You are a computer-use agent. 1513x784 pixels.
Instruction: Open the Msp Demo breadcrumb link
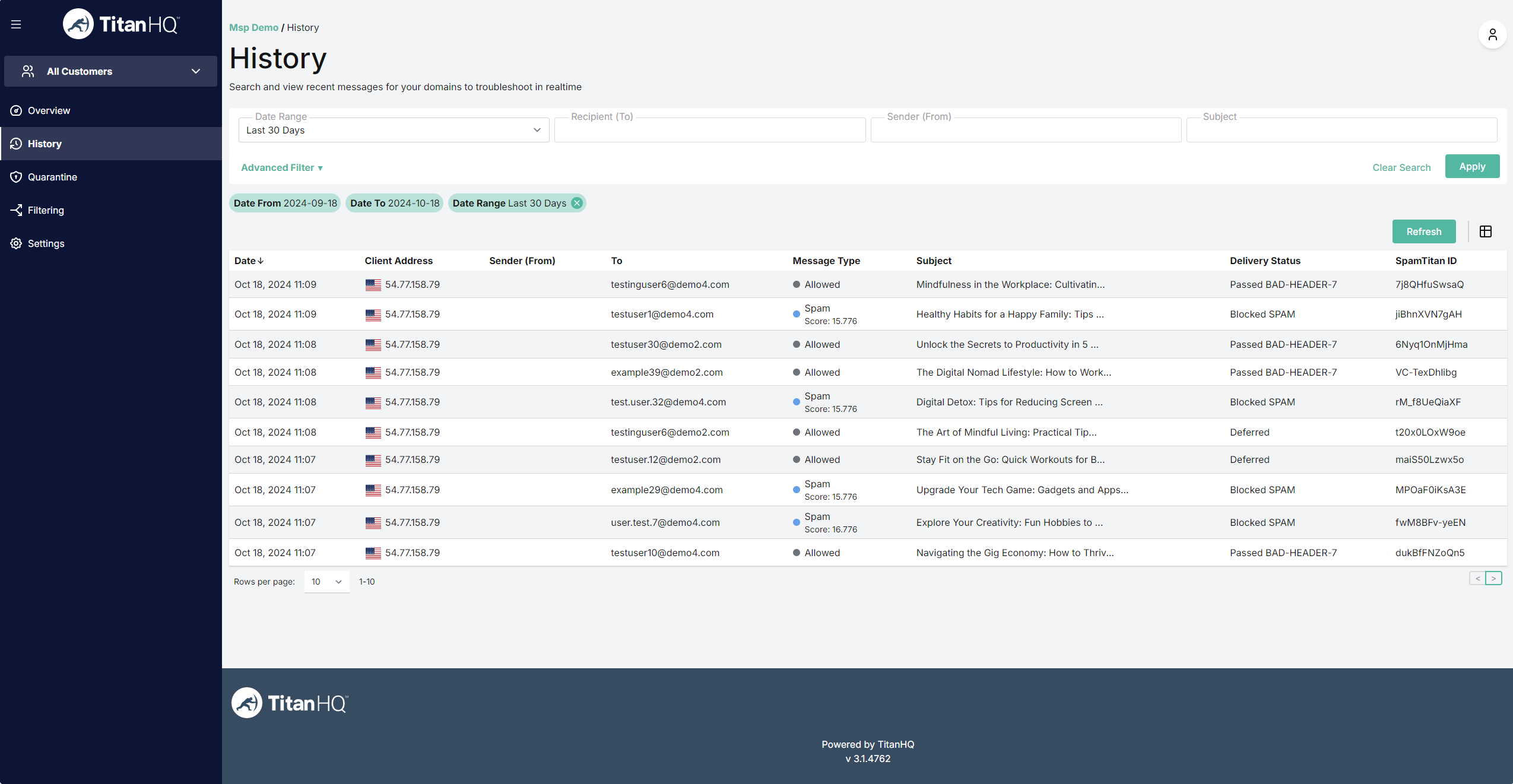pyautogui.click(x=253, y=27)
